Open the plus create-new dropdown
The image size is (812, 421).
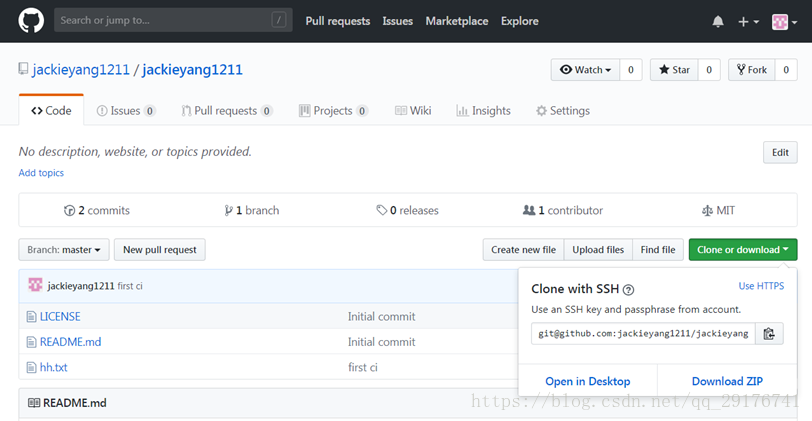click(748, 22)
